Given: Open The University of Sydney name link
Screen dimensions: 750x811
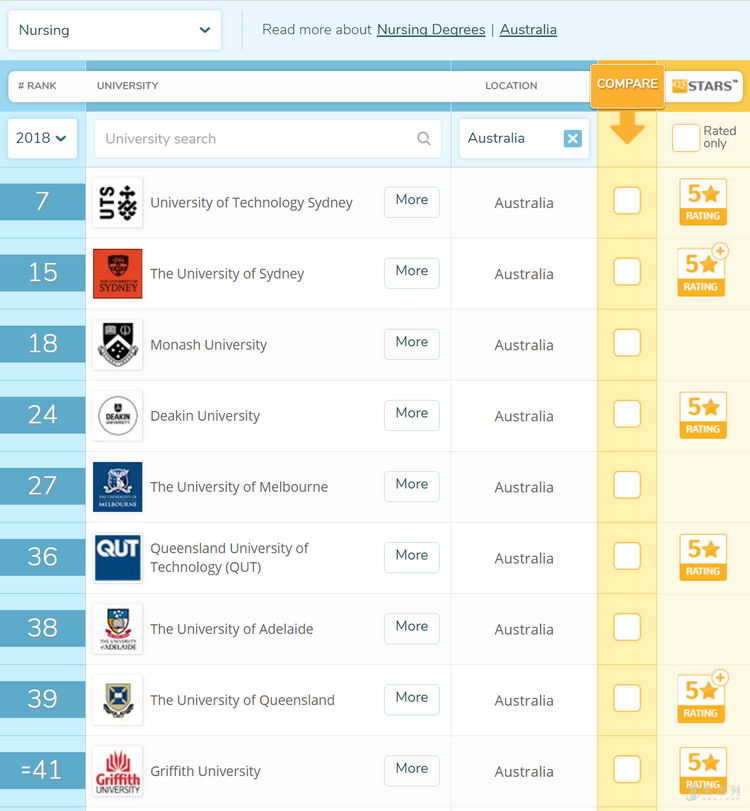Looking at the screenshot, I should (227, 274).
